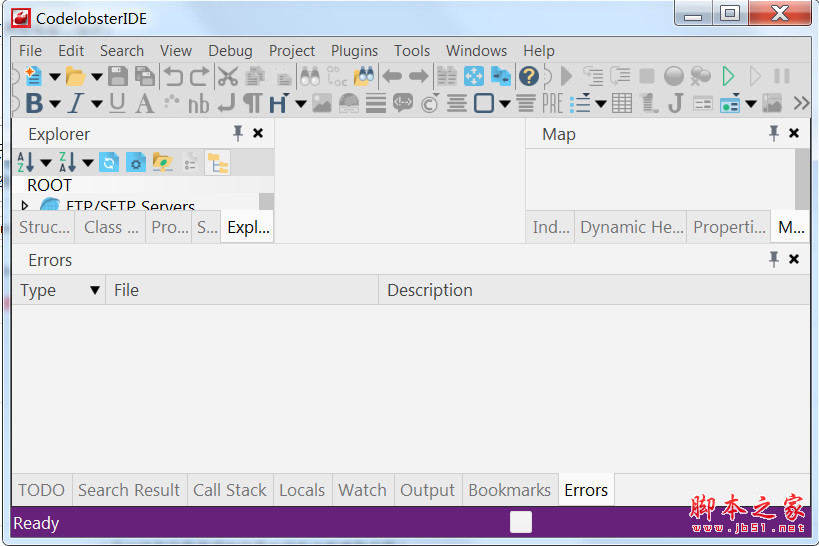819x546 pixels.
Task: Click the open folder icon
Action: [x=75, y=77]
